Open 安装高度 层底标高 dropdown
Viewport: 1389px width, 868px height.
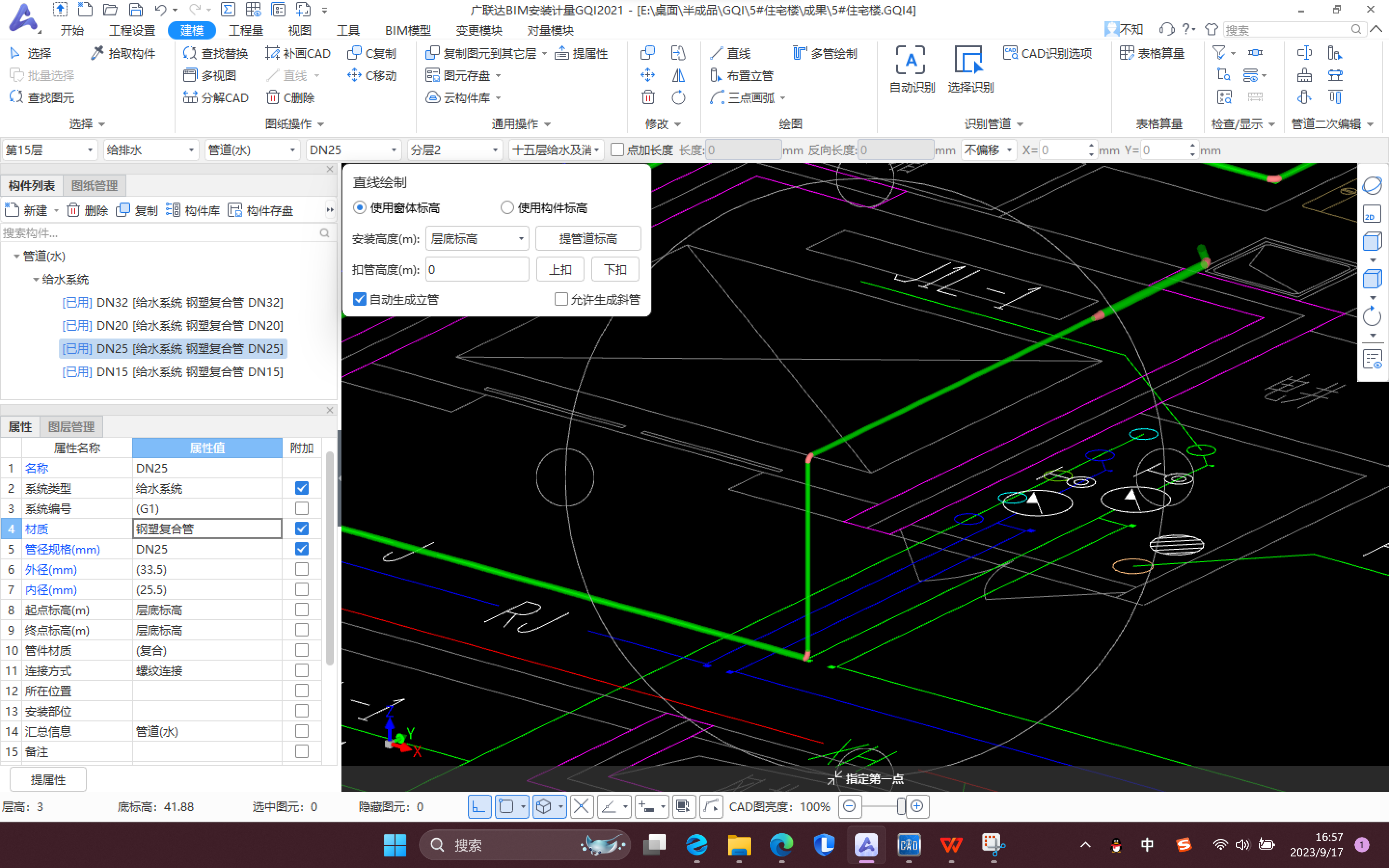coord(477,238)
